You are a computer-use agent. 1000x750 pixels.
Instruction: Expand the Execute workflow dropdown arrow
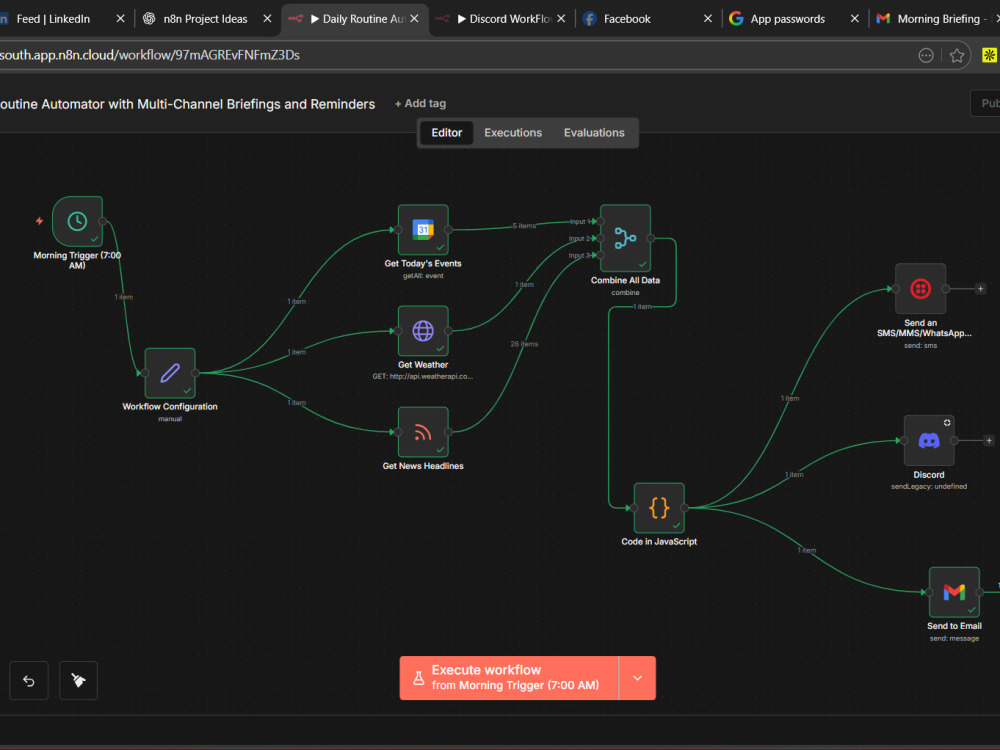tap(637, 678)
